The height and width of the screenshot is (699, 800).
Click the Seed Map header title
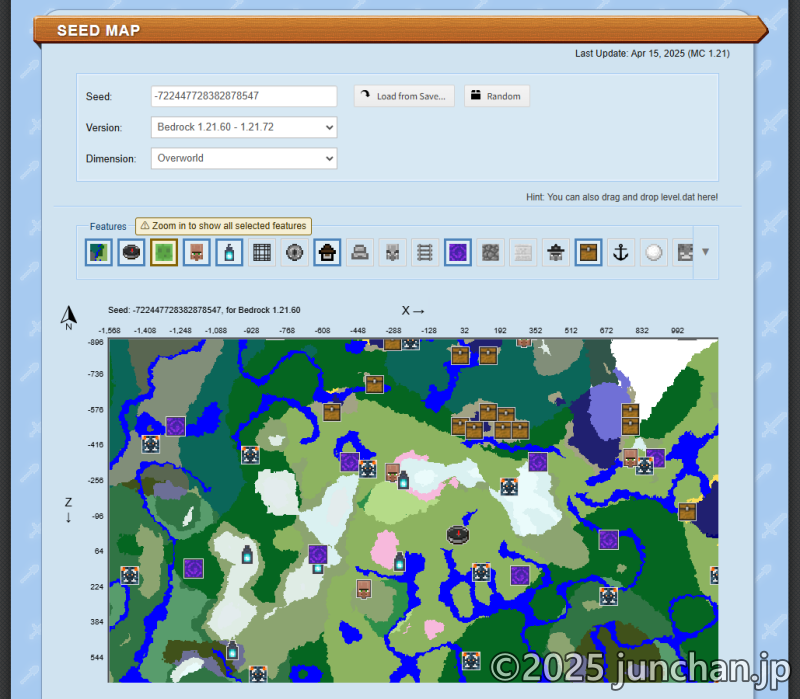pyautogui.click(x=98, y=31)
